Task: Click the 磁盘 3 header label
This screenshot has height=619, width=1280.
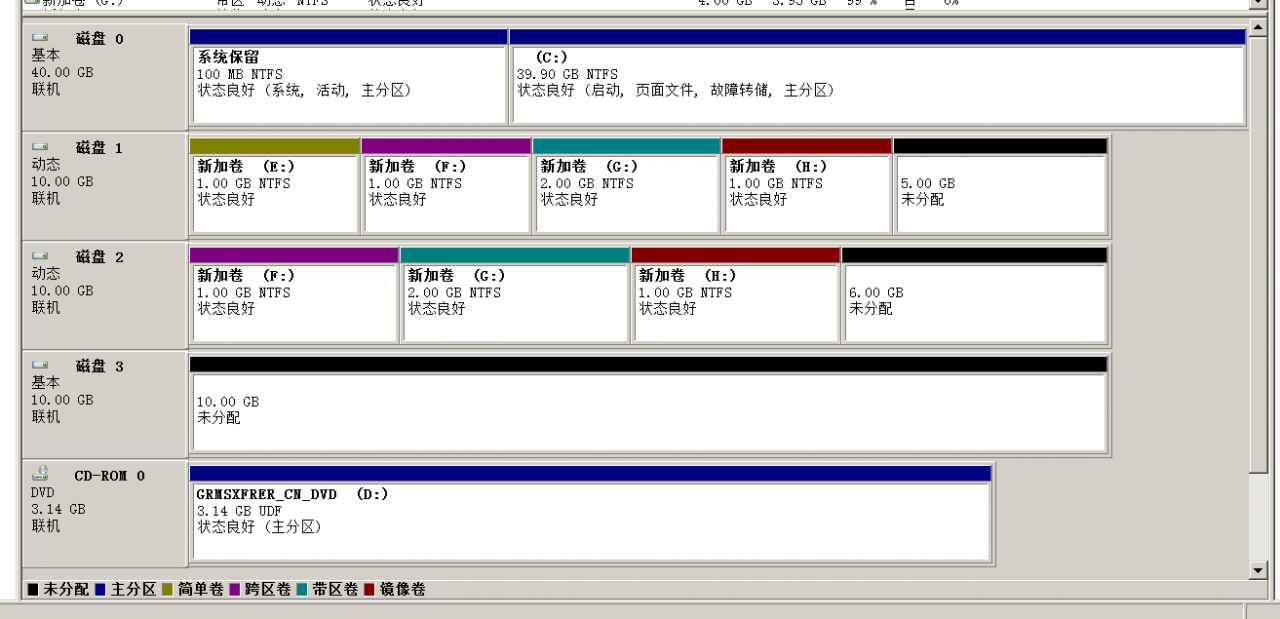Action: tap(99, 367)
